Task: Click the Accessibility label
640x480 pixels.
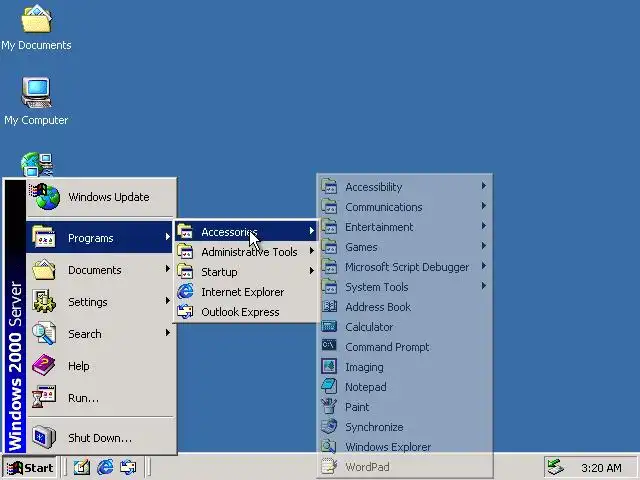Action: click(x=373, y=187)
